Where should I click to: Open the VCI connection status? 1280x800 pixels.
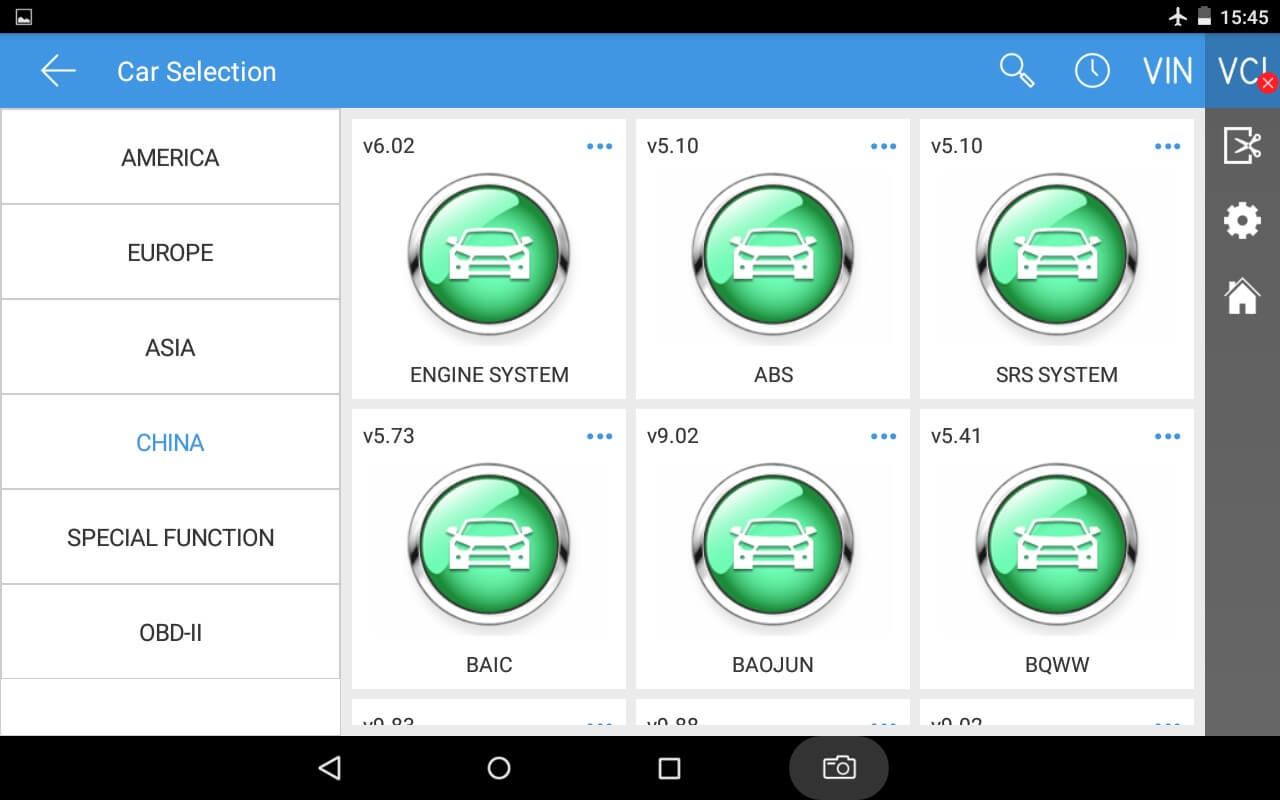pos(1243,71)
